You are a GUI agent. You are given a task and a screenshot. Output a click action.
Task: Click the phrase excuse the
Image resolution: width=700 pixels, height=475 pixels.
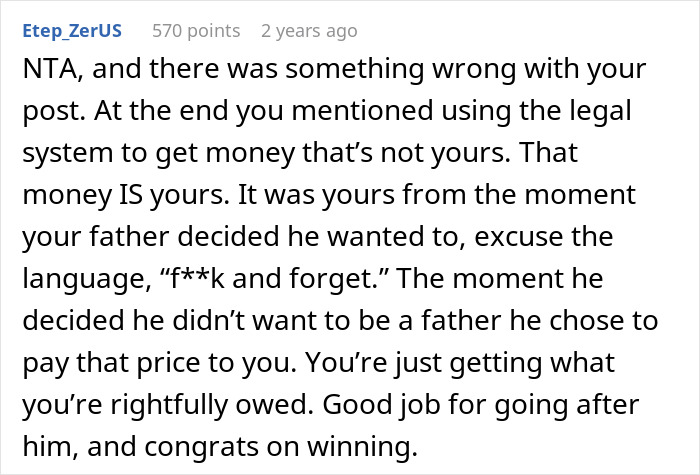pyautogui.click(x=543, y=236)
